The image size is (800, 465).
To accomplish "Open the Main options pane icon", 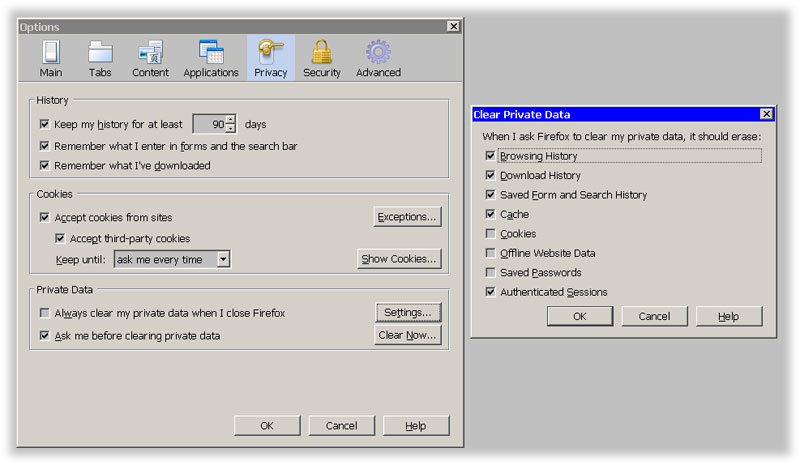I will click(50, 58).
